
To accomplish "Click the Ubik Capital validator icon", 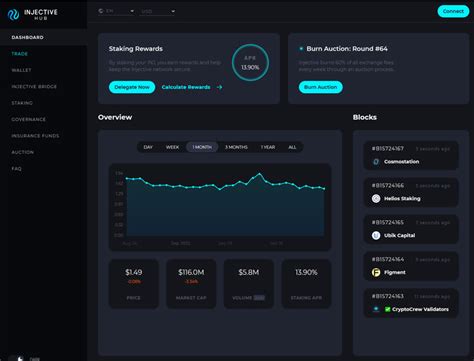I will coord(376,236).
